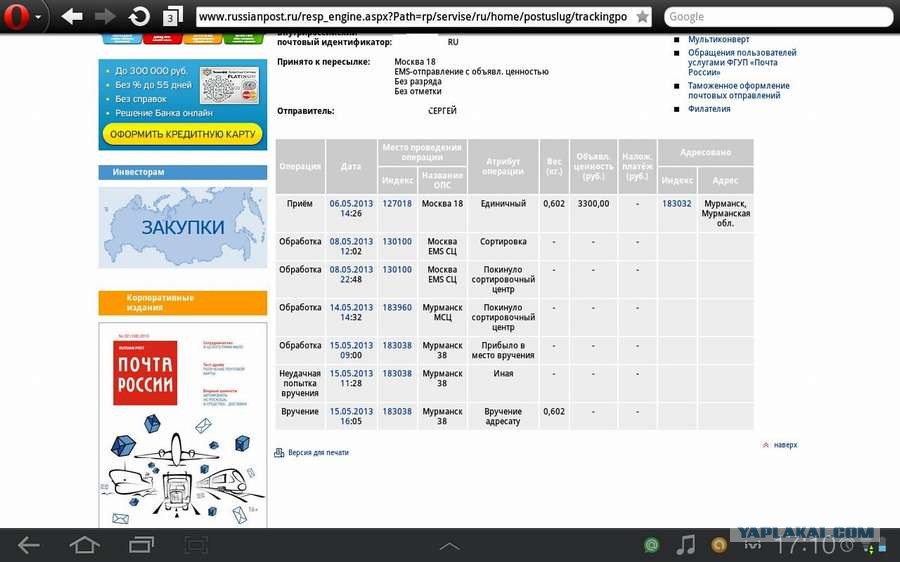
Task: Reload the page with refresh icon
Action: point(138,17)
